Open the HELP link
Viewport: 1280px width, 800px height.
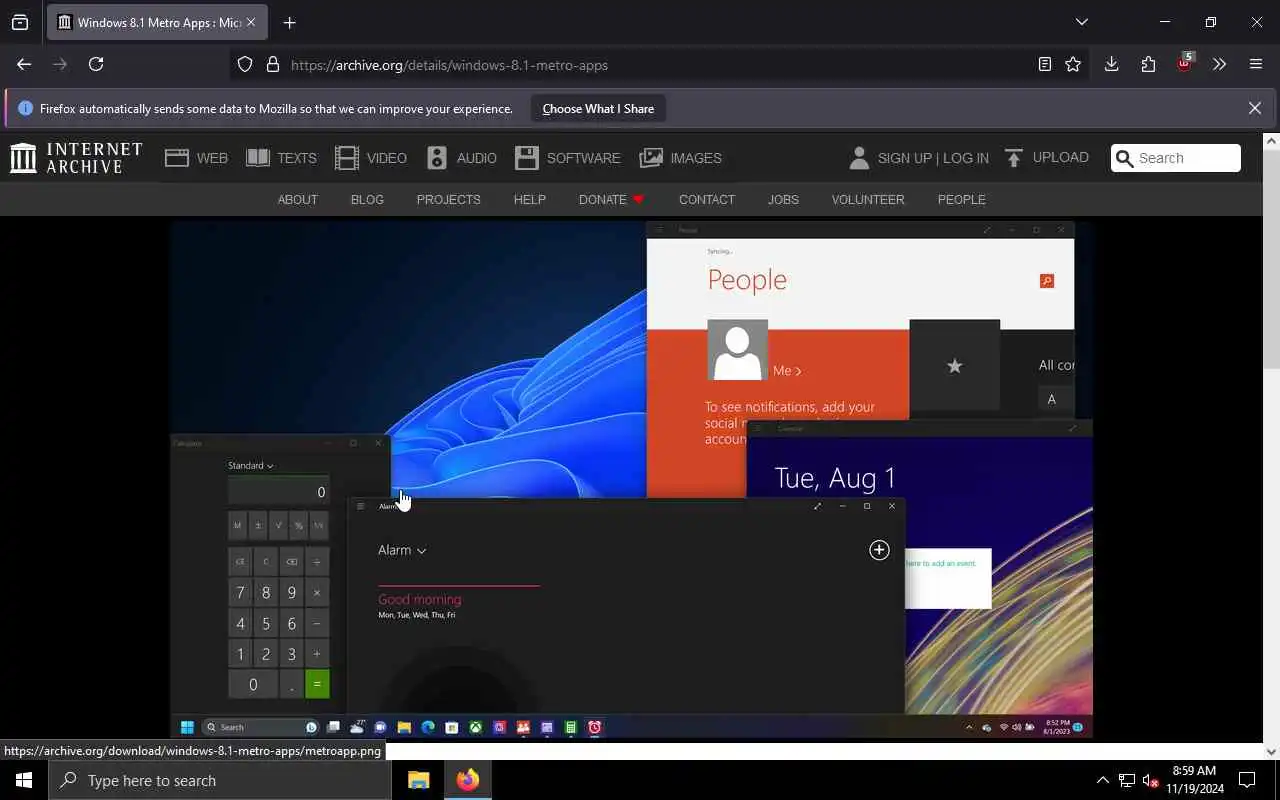(x=529, y=199)
